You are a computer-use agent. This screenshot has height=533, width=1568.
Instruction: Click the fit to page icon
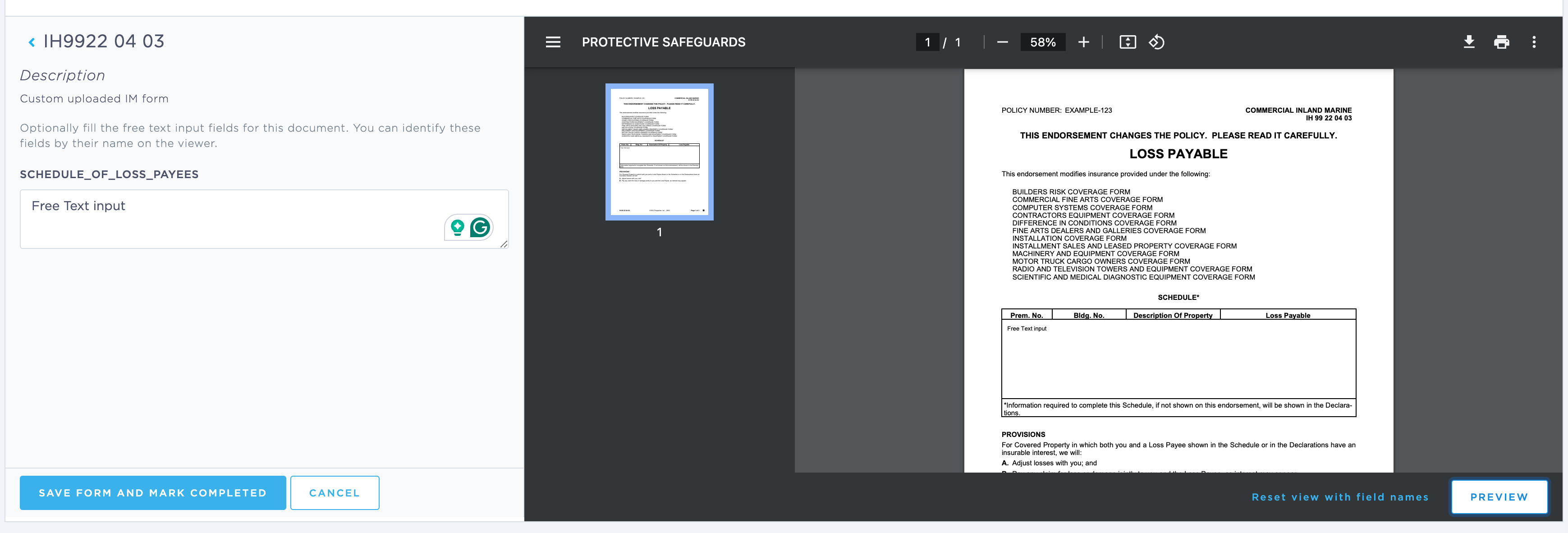pos(1127,42)
